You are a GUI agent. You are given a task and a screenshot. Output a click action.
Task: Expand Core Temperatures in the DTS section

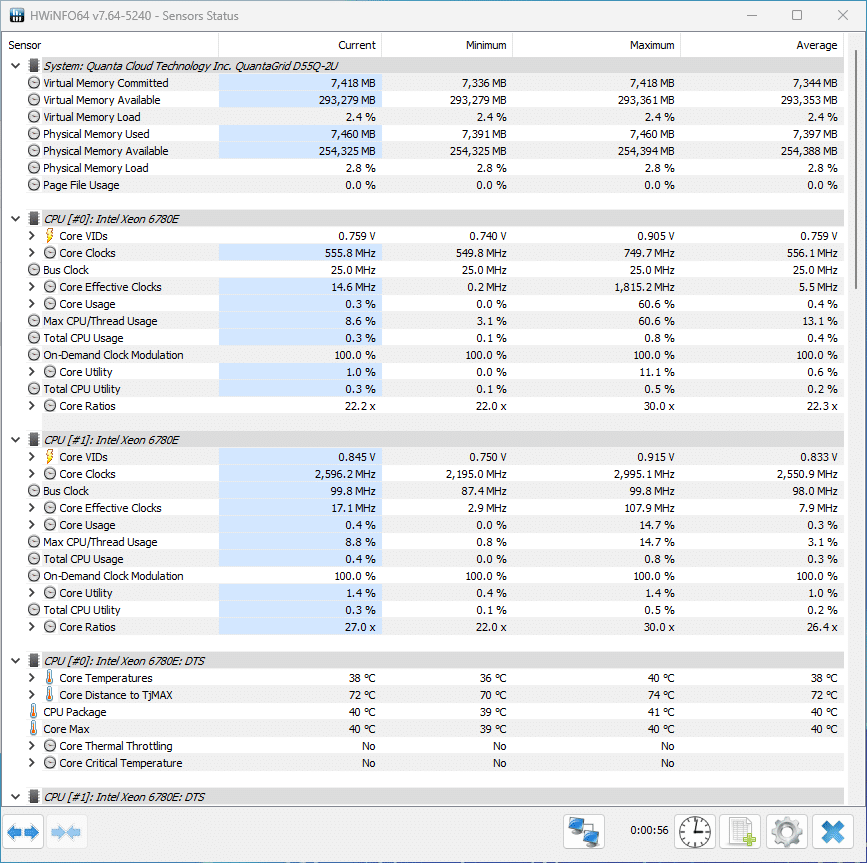32,678
